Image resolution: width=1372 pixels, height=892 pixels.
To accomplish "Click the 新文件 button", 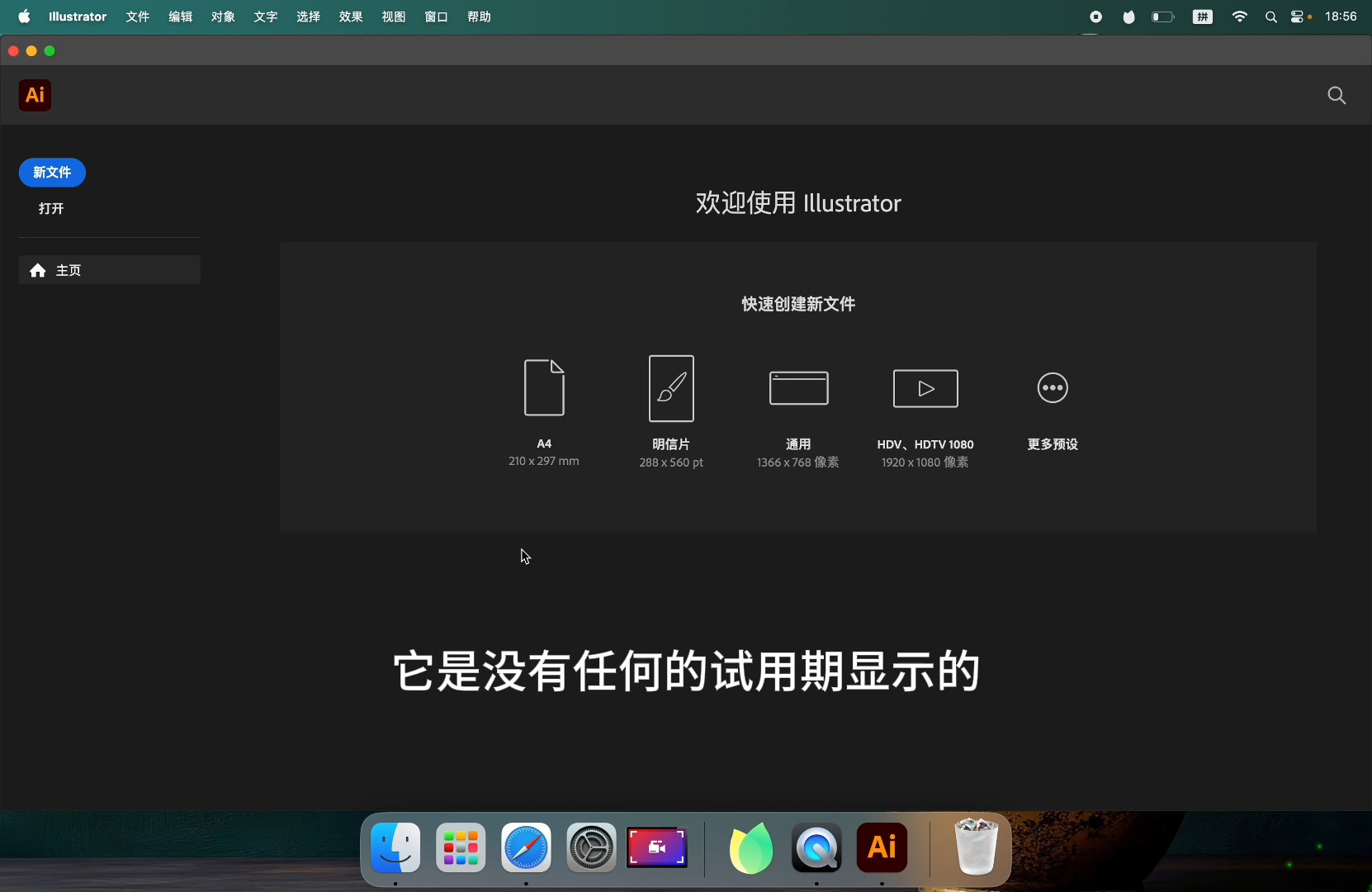I will [52, 172].
